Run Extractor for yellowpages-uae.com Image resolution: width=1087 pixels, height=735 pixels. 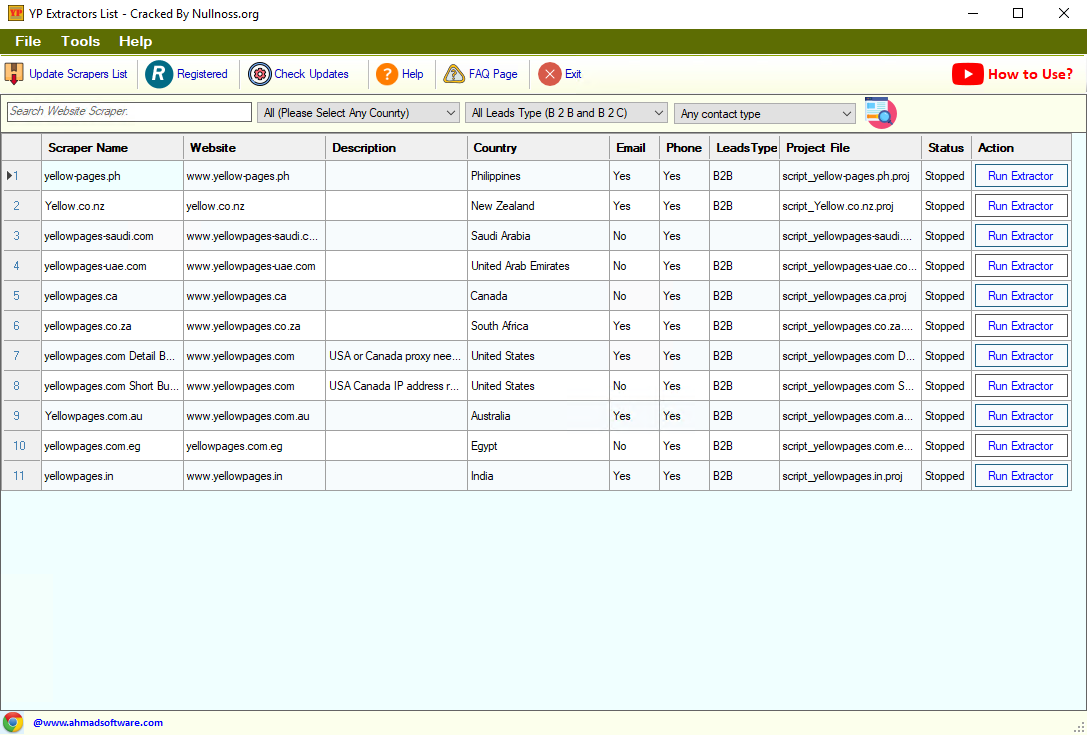[1021, 266]
